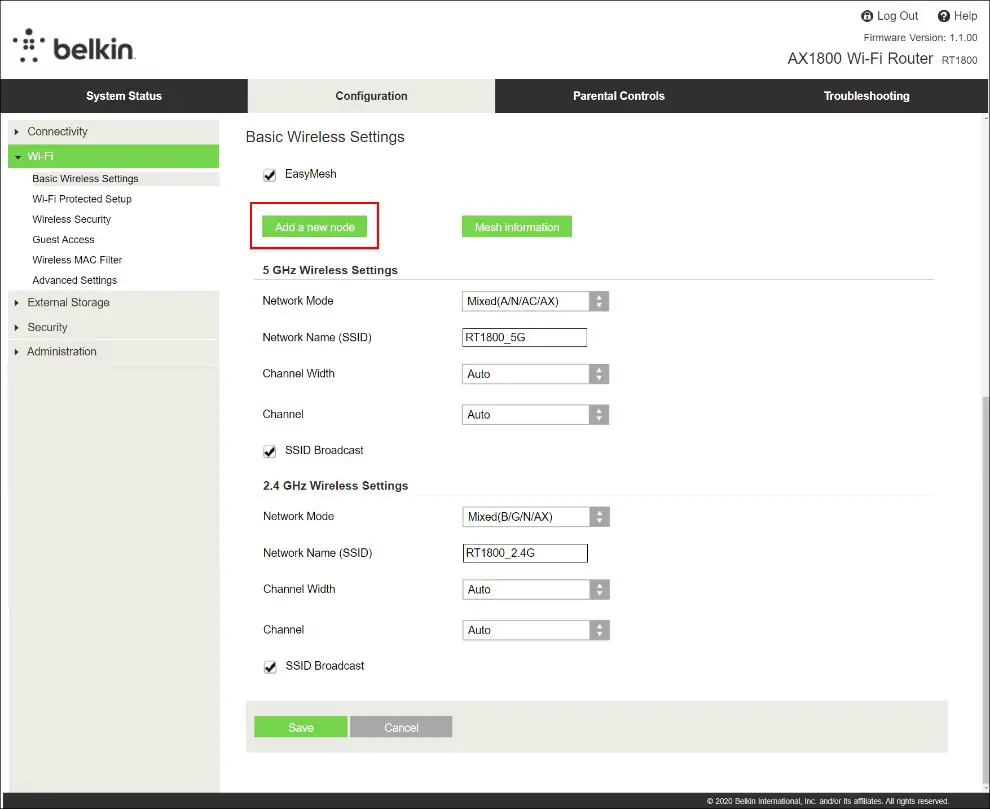Viewport: 990px width, 809px height.
Task: Open 5 GHz Channel dropdown
Action: click(x=535, y=415)
